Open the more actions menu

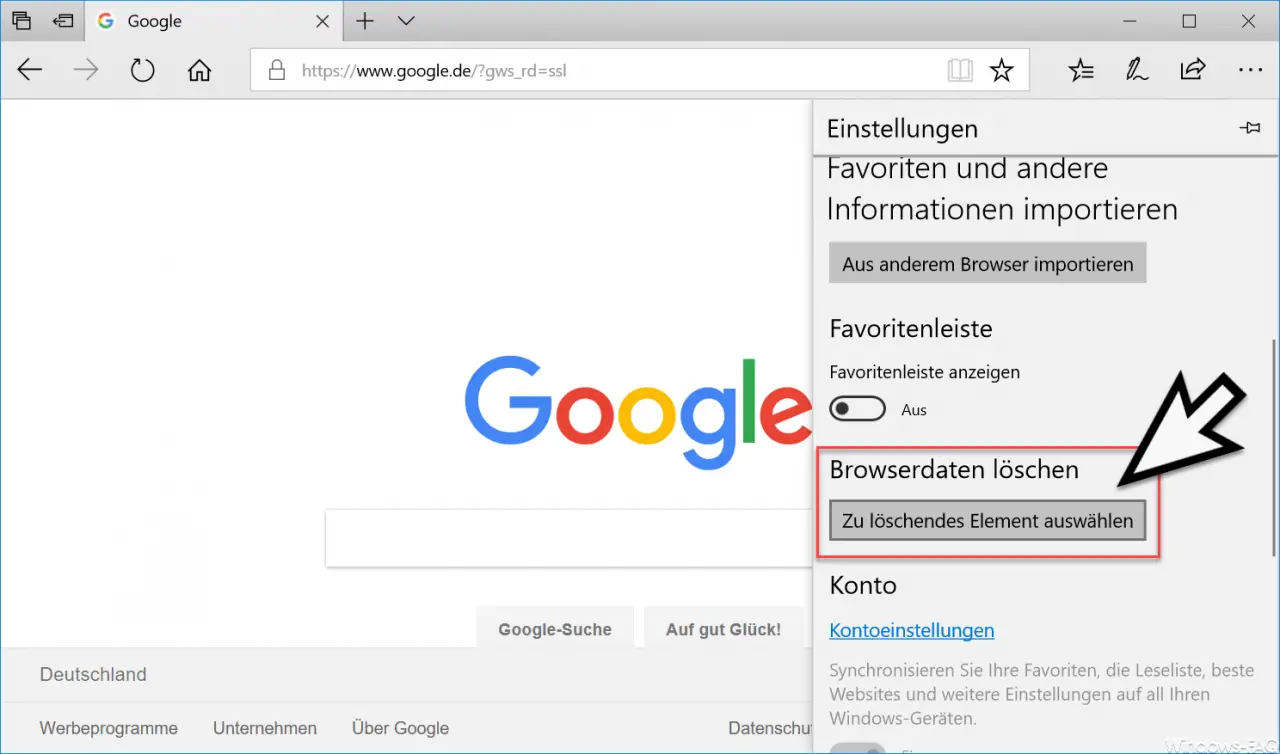(1250, 70)
